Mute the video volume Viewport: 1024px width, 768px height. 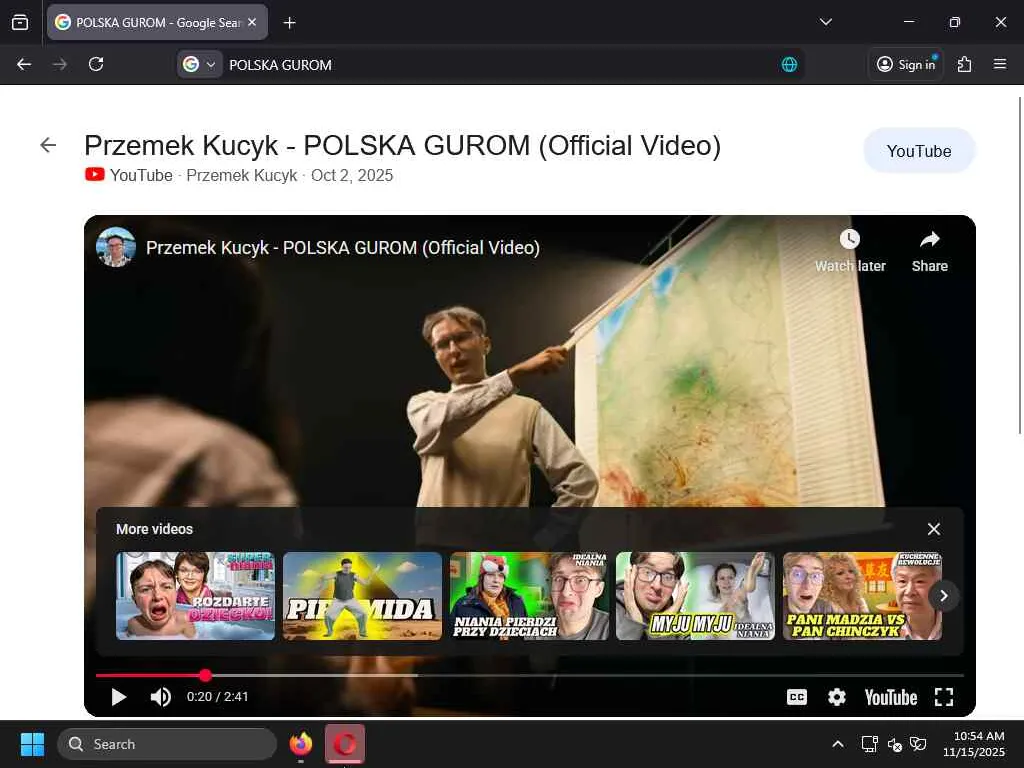pos(161,697)
